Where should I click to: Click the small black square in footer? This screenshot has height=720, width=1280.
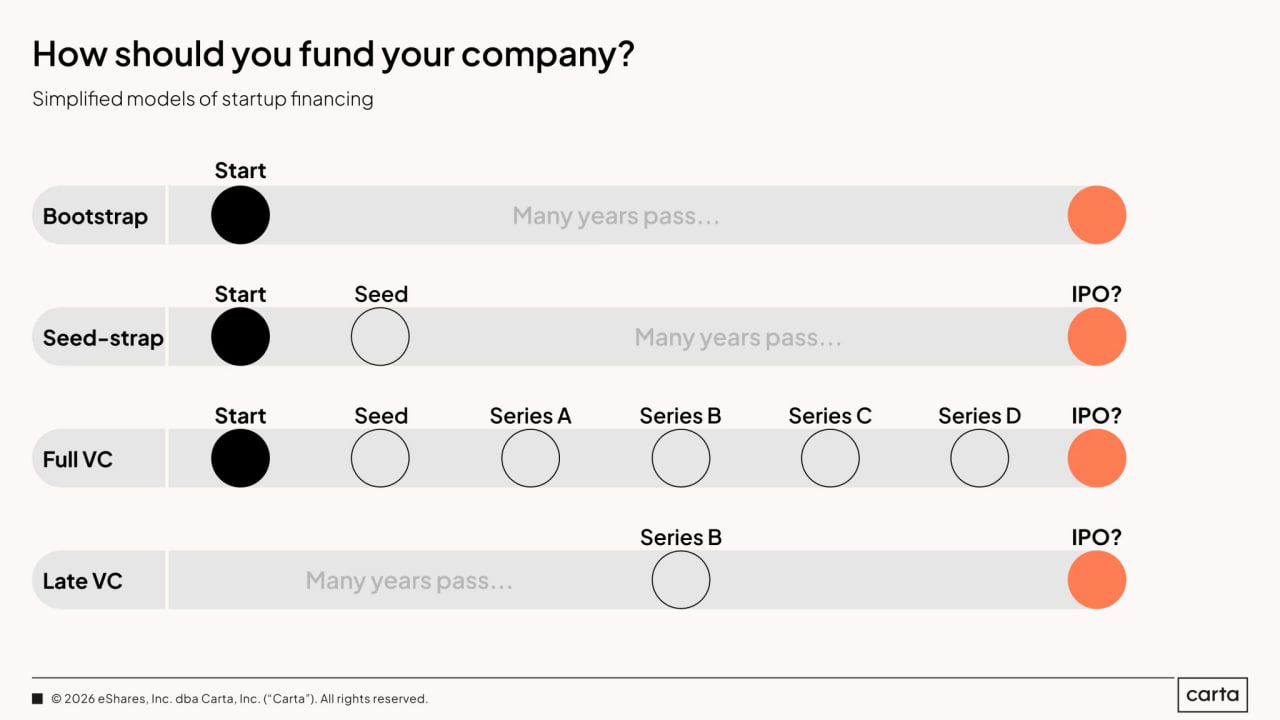coord(38,699)
